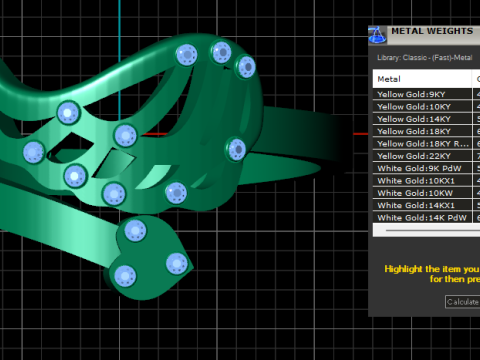Select the White Gold:14KX1 row

tap(422, 205)
